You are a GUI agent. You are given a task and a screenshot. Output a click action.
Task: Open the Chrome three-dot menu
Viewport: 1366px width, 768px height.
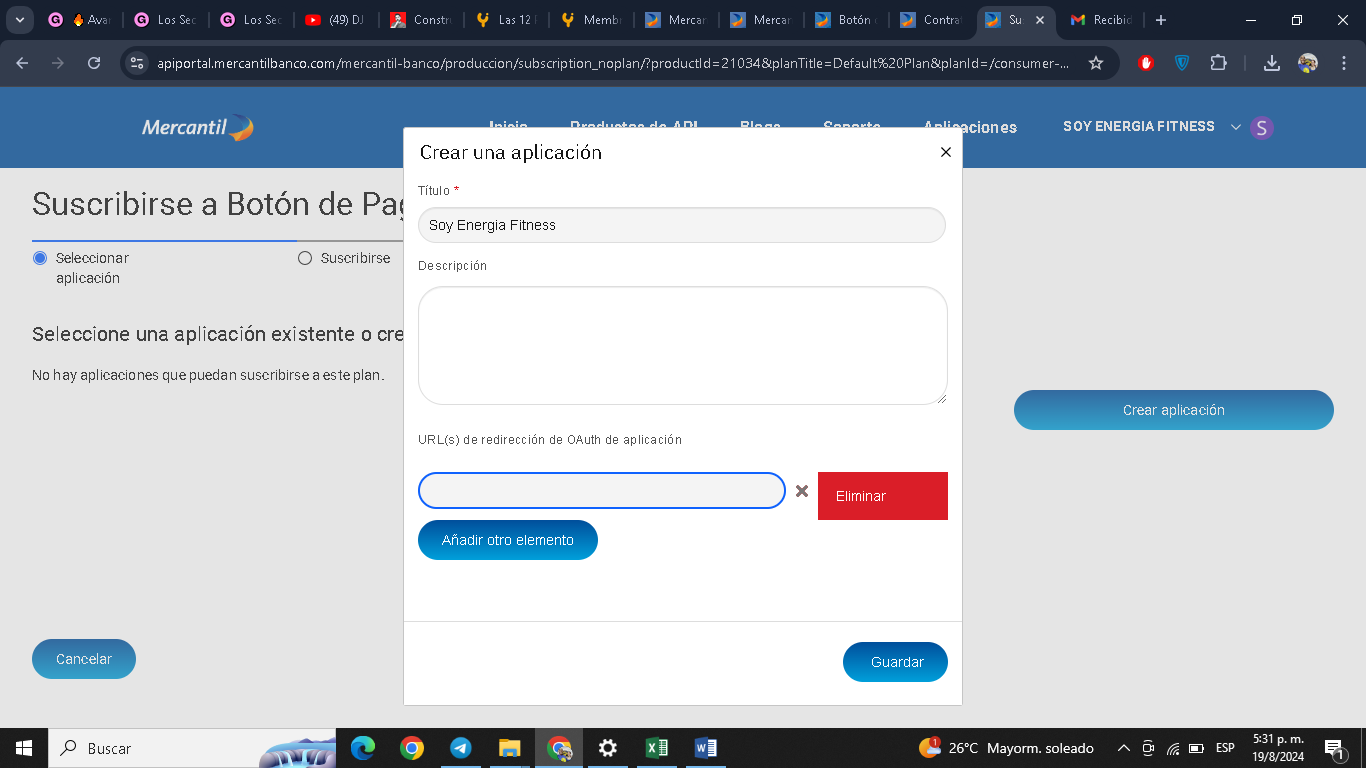click(x=1344, y=63)
